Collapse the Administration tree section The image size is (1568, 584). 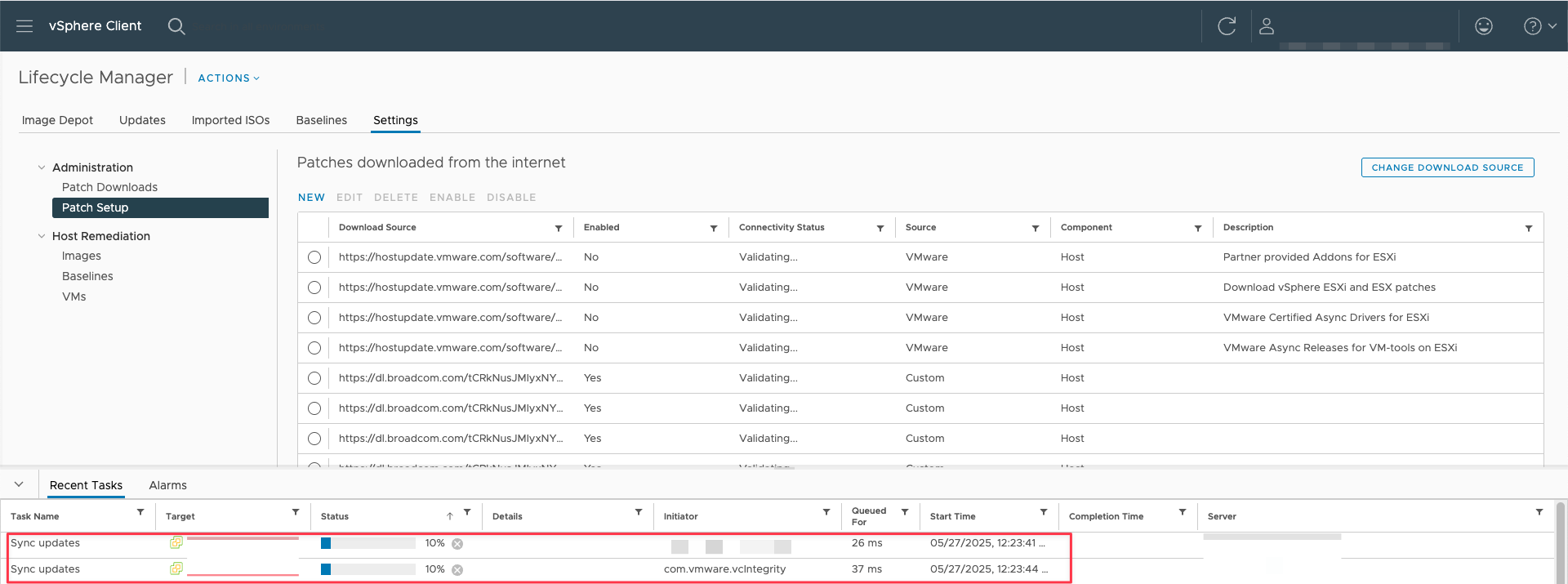click(x=42, y=167)
